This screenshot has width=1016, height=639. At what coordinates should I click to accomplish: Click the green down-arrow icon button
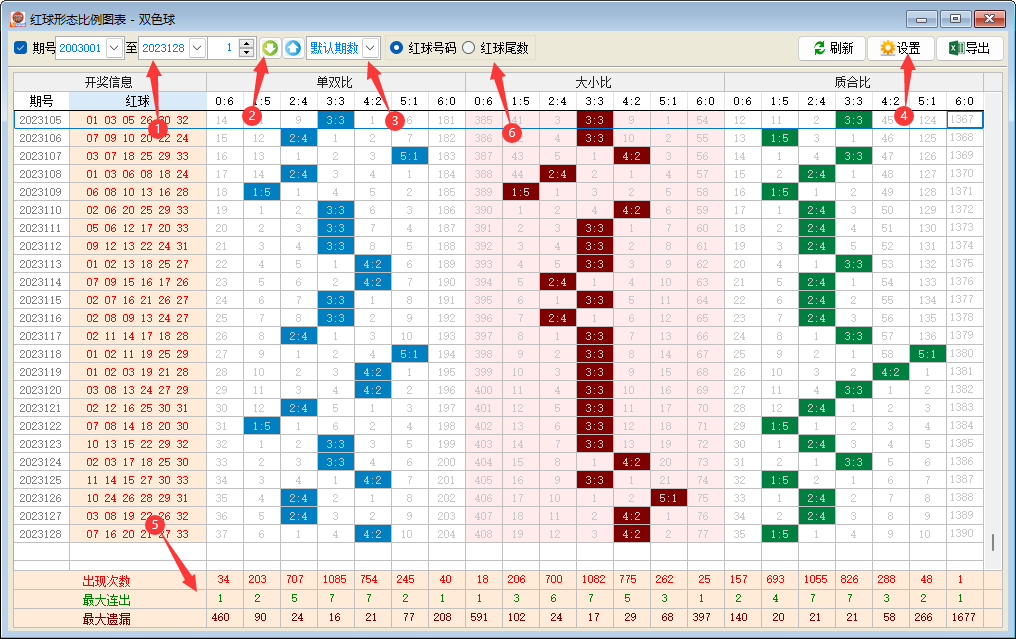tap(270, 48)
